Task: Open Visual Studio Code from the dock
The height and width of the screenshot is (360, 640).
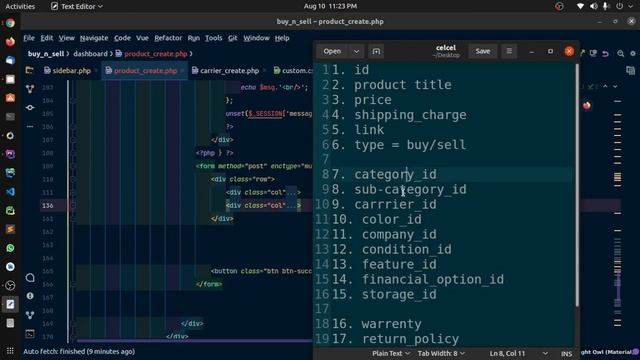Action: click(10, 192)
